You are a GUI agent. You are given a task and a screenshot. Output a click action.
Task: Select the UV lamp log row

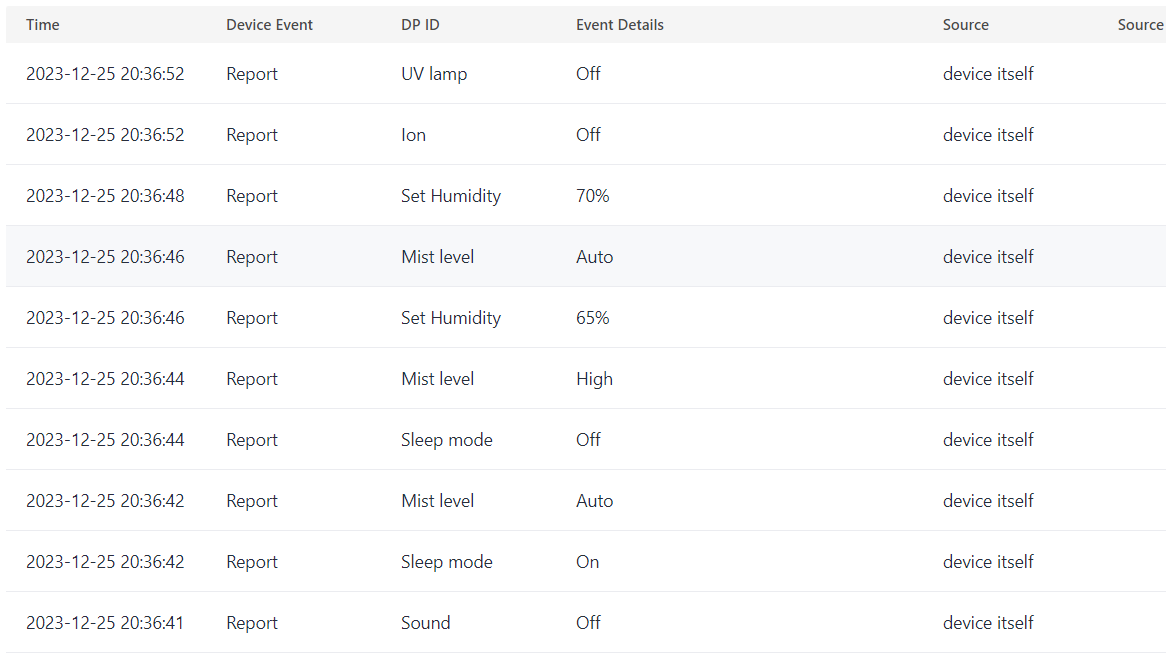click(x=434, y=74)
